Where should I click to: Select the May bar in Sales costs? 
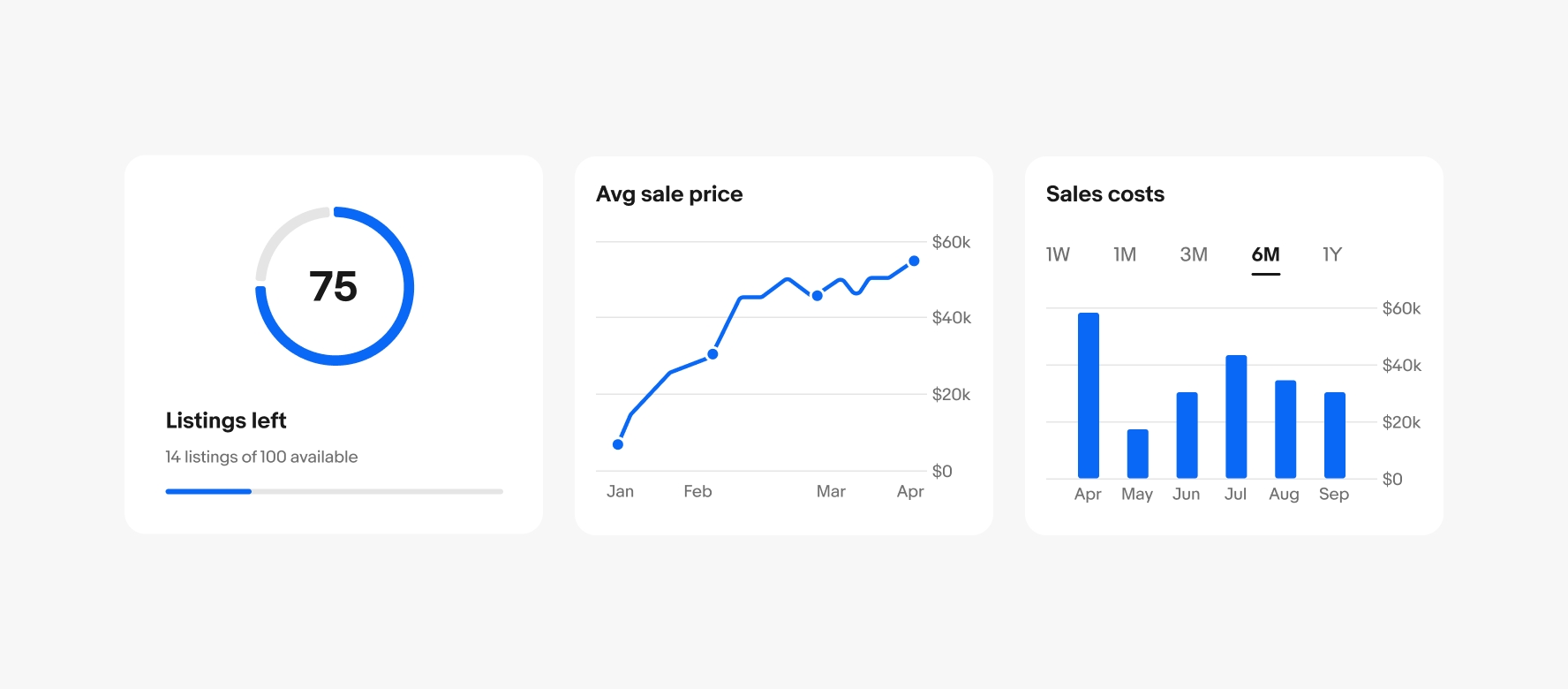click(x=1137, y=454)
